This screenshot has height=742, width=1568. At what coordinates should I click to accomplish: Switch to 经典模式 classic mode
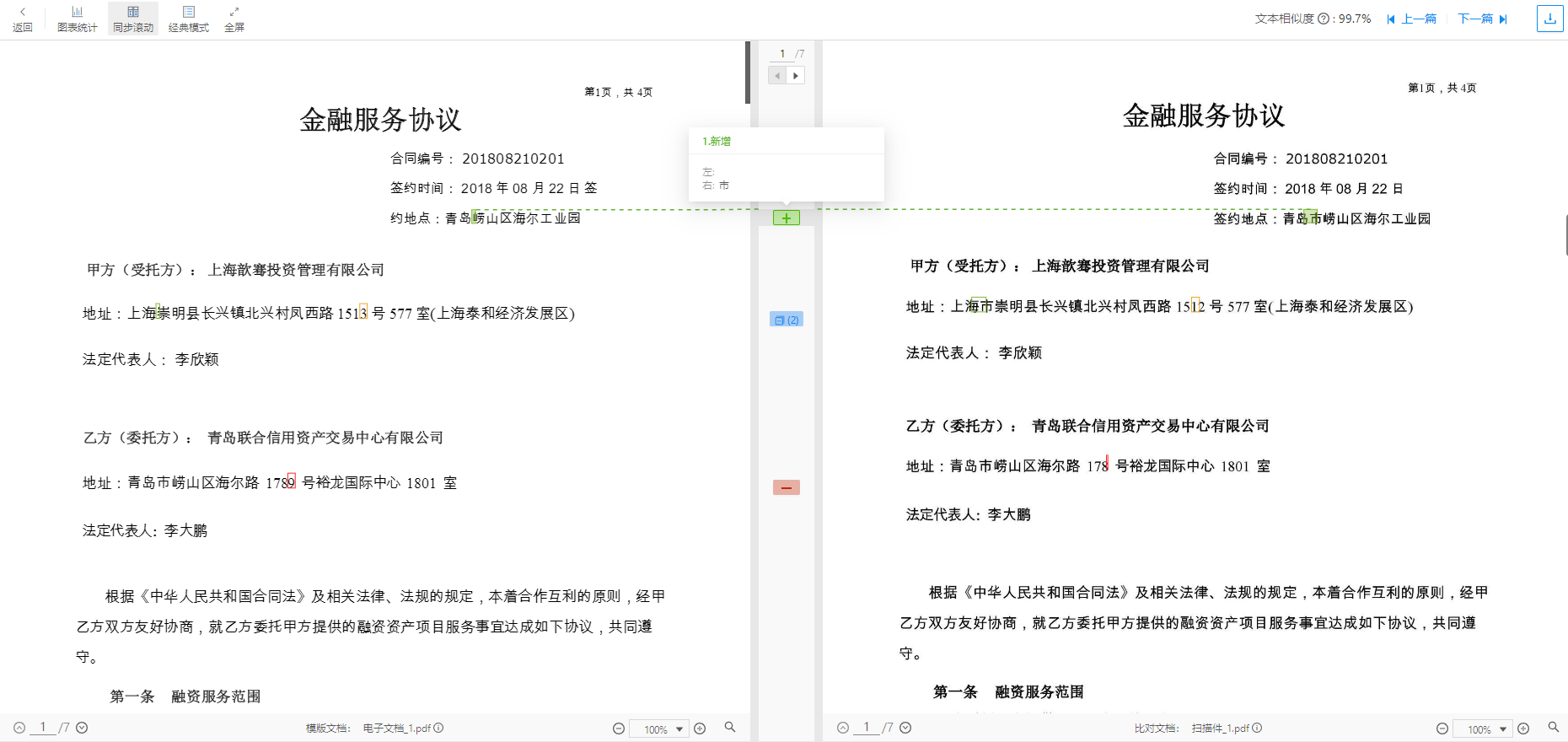188,19
